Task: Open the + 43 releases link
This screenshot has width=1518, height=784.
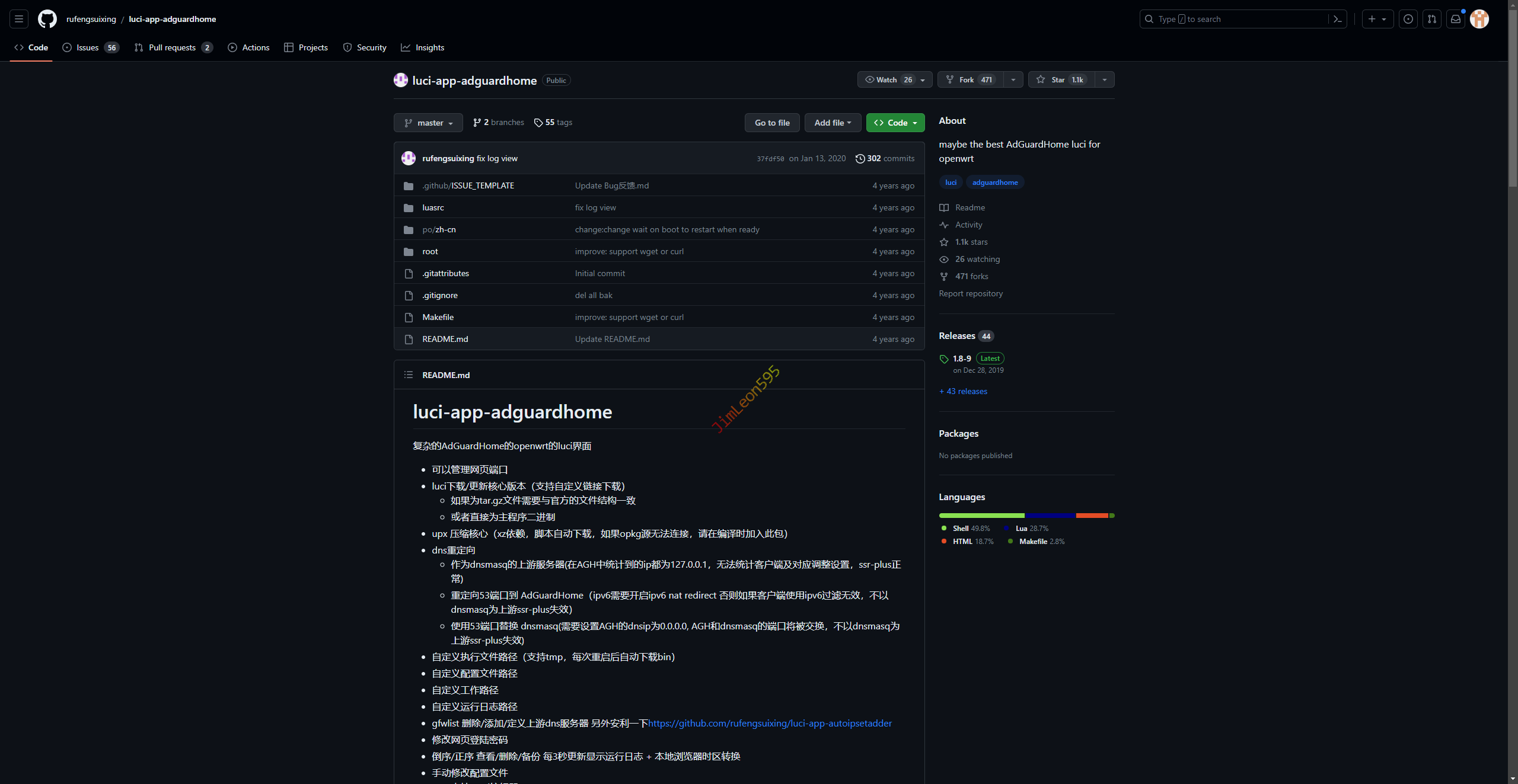Action: [964, 391]
